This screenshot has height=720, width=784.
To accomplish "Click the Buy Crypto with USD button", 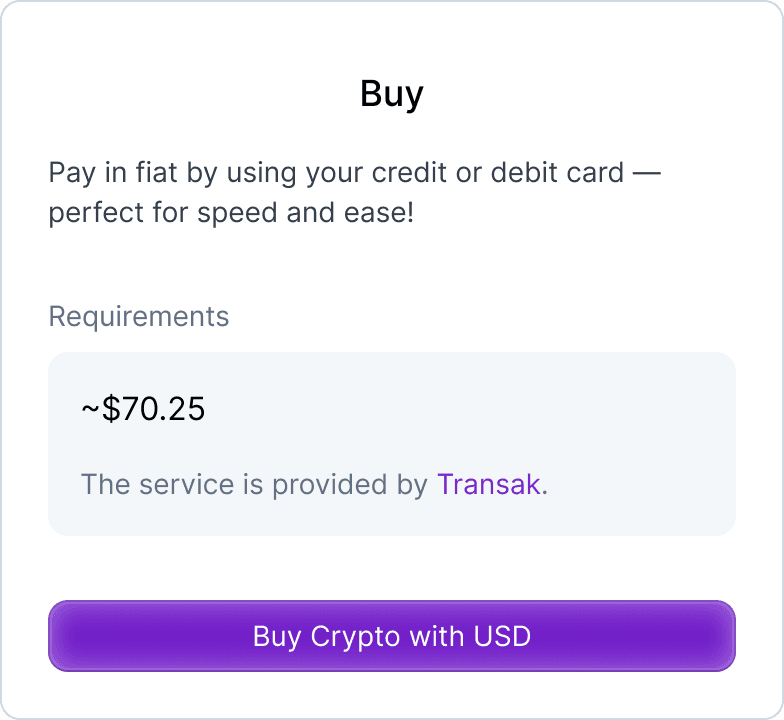I will click(391, 636).
